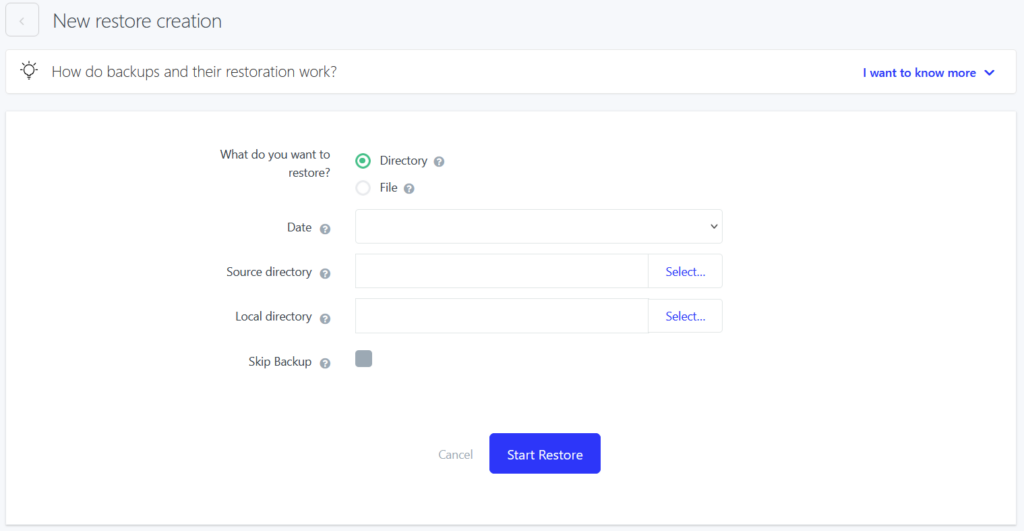Go back using the left chevron button

tap(22, 21)
